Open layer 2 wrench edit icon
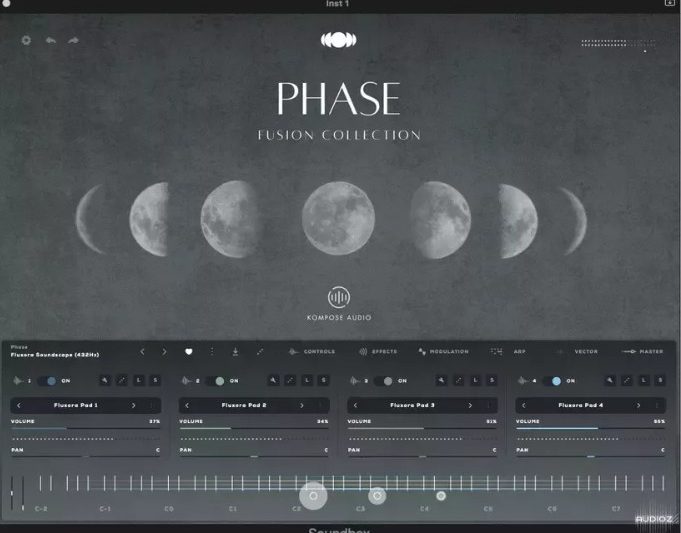Screen dimensions: 681x533 tap(273, 381)
